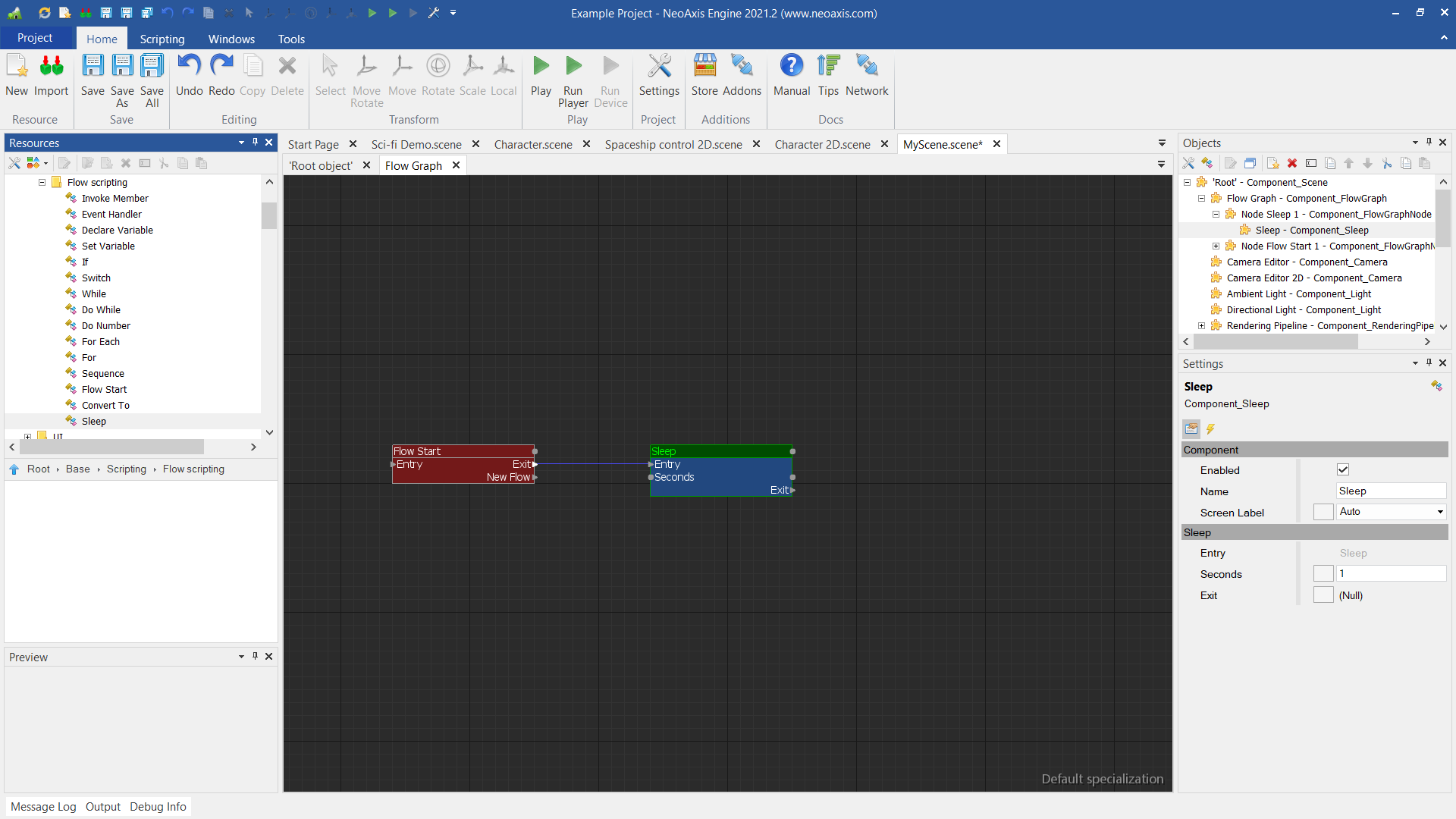This screenshot has height=819, width=1456.
Task: Expand Node Flow Start 1 tree item
Action: click(1216, 246)
